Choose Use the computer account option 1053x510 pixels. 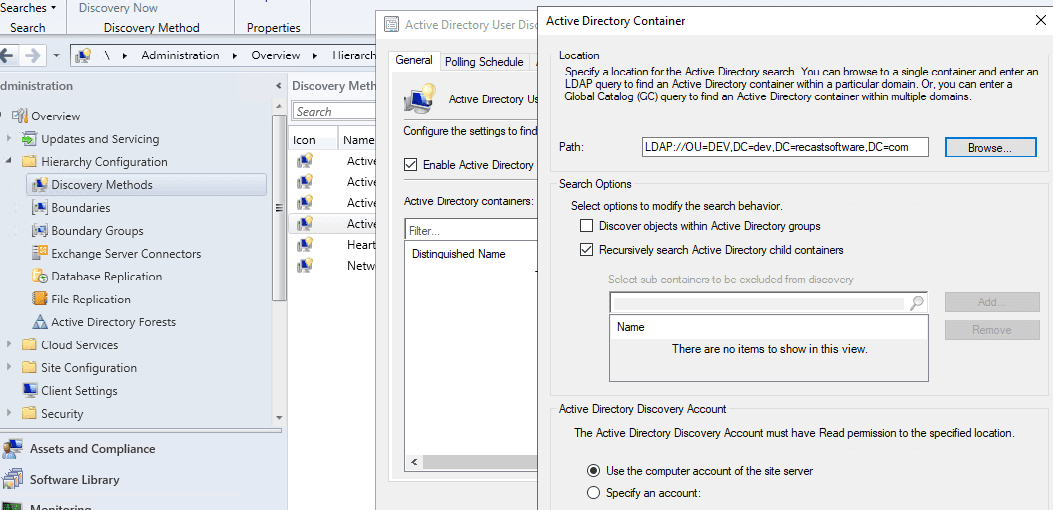point(594,471)
